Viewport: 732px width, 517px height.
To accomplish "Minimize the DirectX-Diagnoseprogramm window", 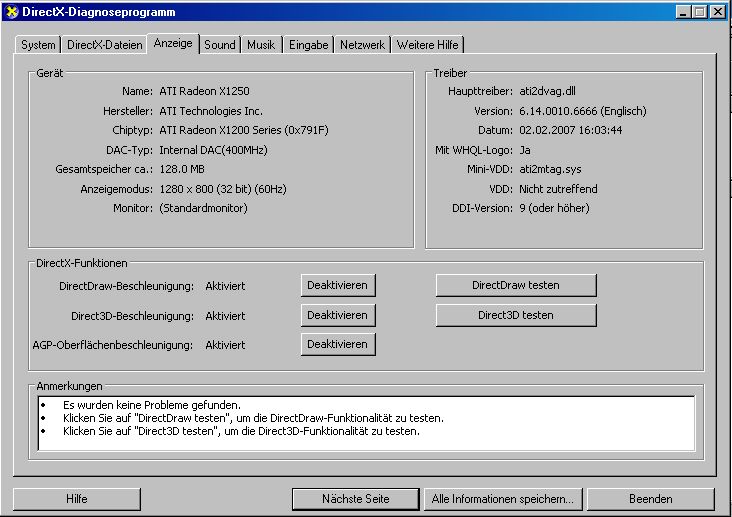I will click(683, 12).
